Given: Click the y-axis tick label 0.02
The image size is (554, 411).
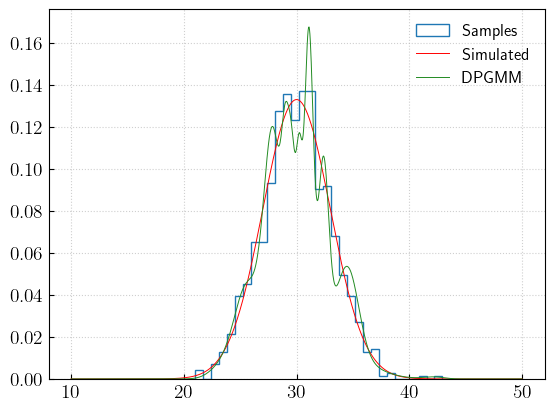Looking at the screenshot, I should click(26, 338).
